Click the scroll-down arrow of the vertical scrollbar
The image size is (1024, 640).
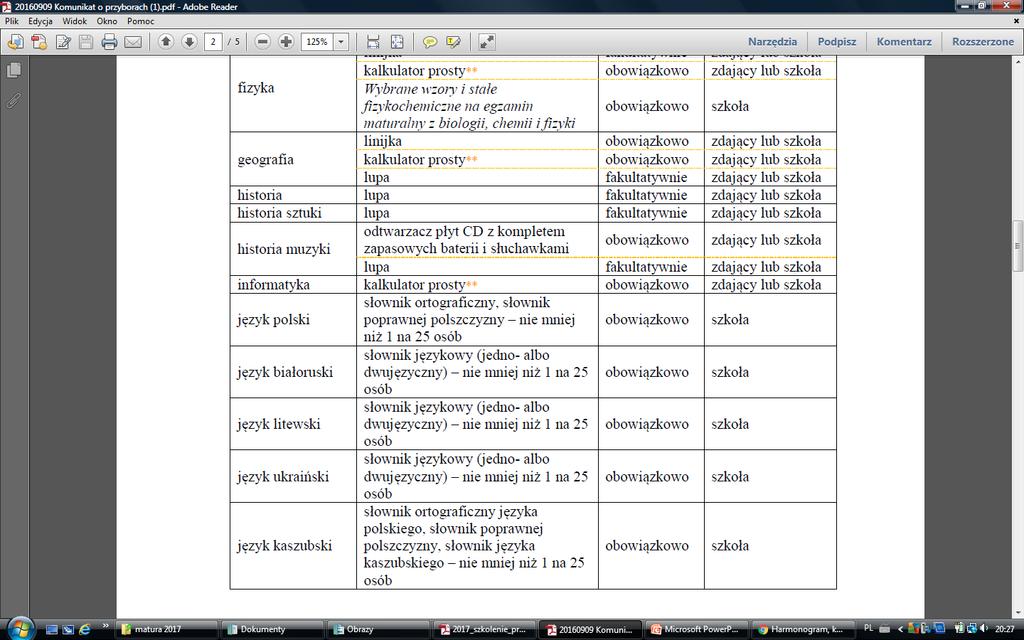[x=1017, y=613]
